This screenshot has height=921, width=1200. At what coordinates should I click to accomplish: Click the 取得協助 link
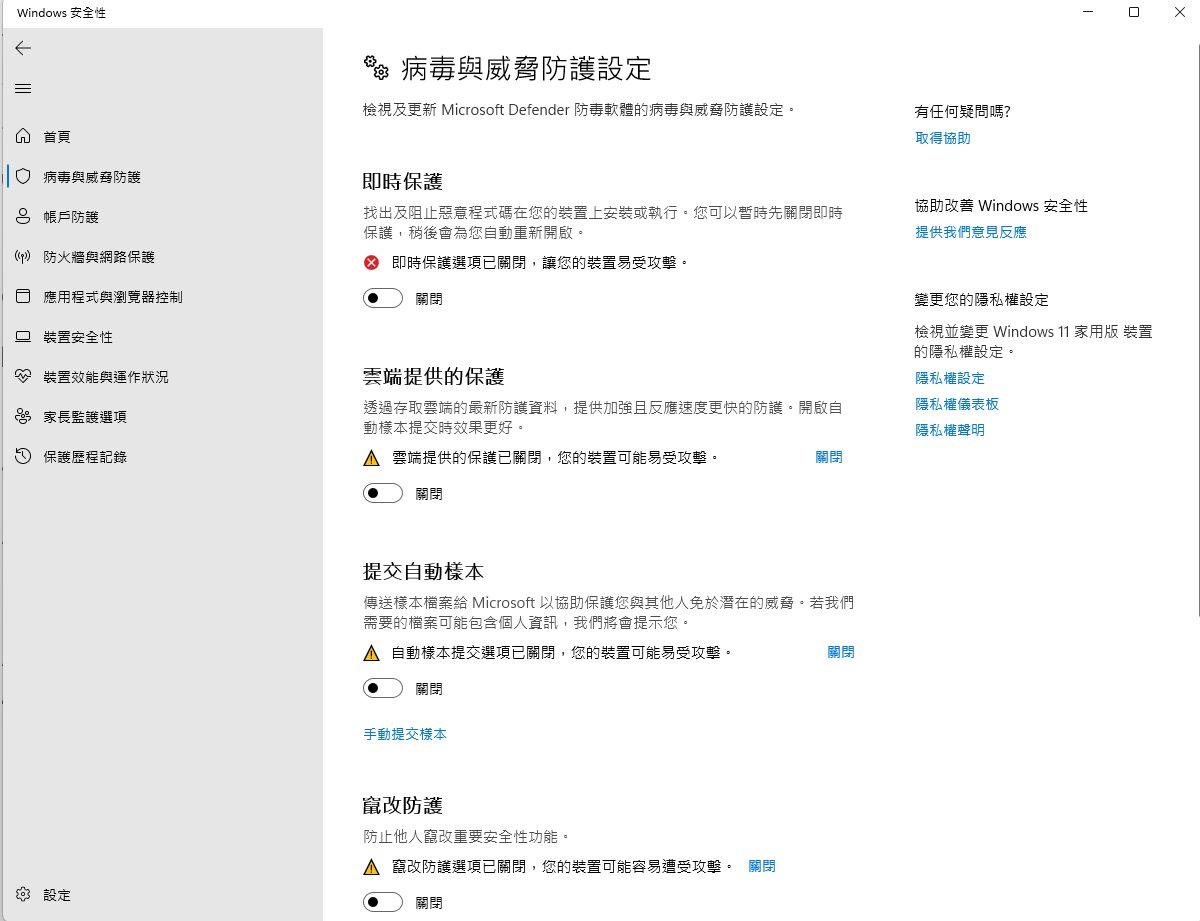942,138
